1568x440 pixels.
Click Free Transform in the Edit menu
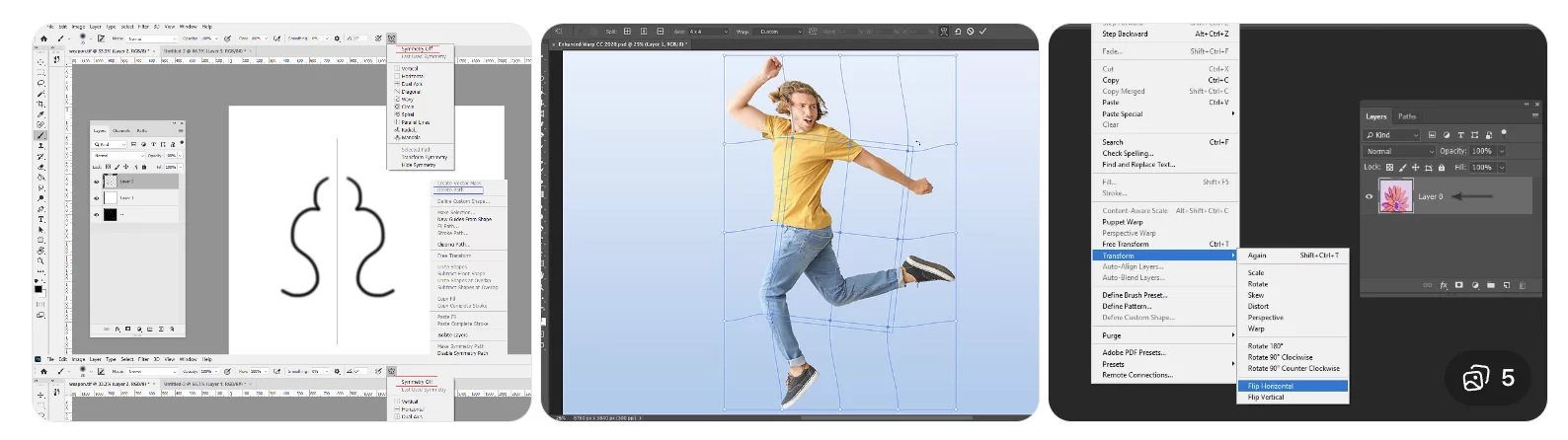tap(1126, 244)
